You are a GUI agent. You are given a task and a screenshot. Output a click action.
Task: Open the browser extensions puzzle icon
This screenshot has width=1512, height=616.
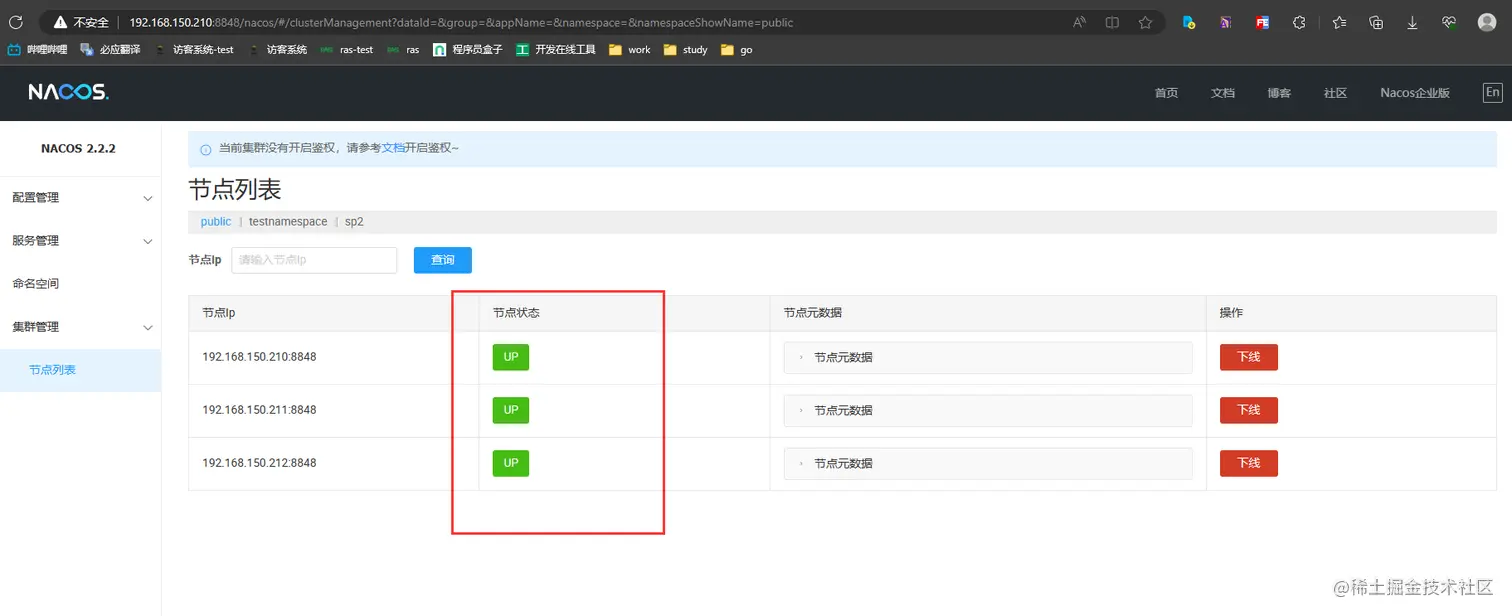pos(1299,22)
